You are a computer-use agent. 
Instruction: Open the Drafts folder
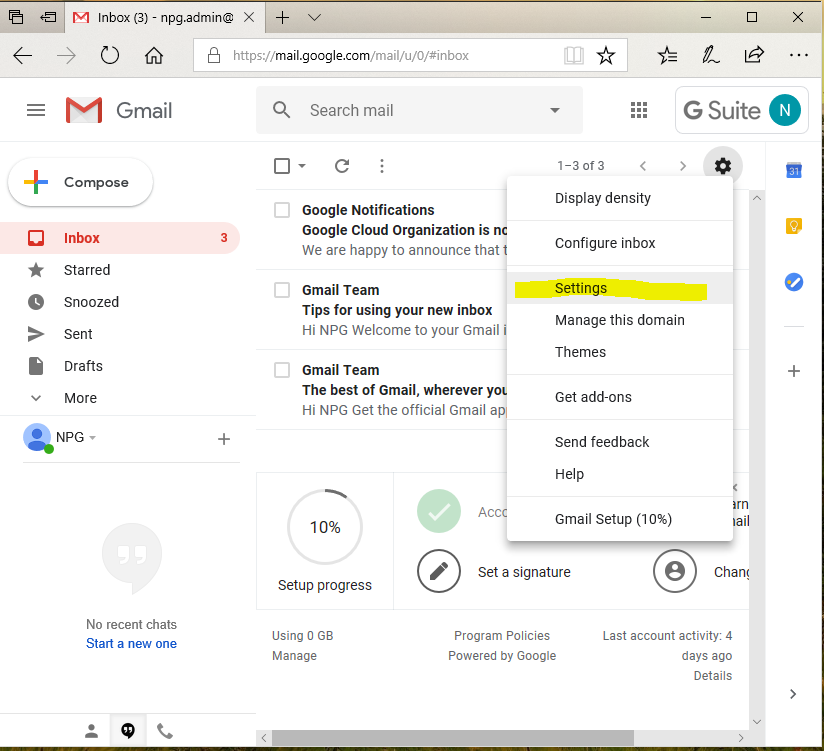(120, 366)
